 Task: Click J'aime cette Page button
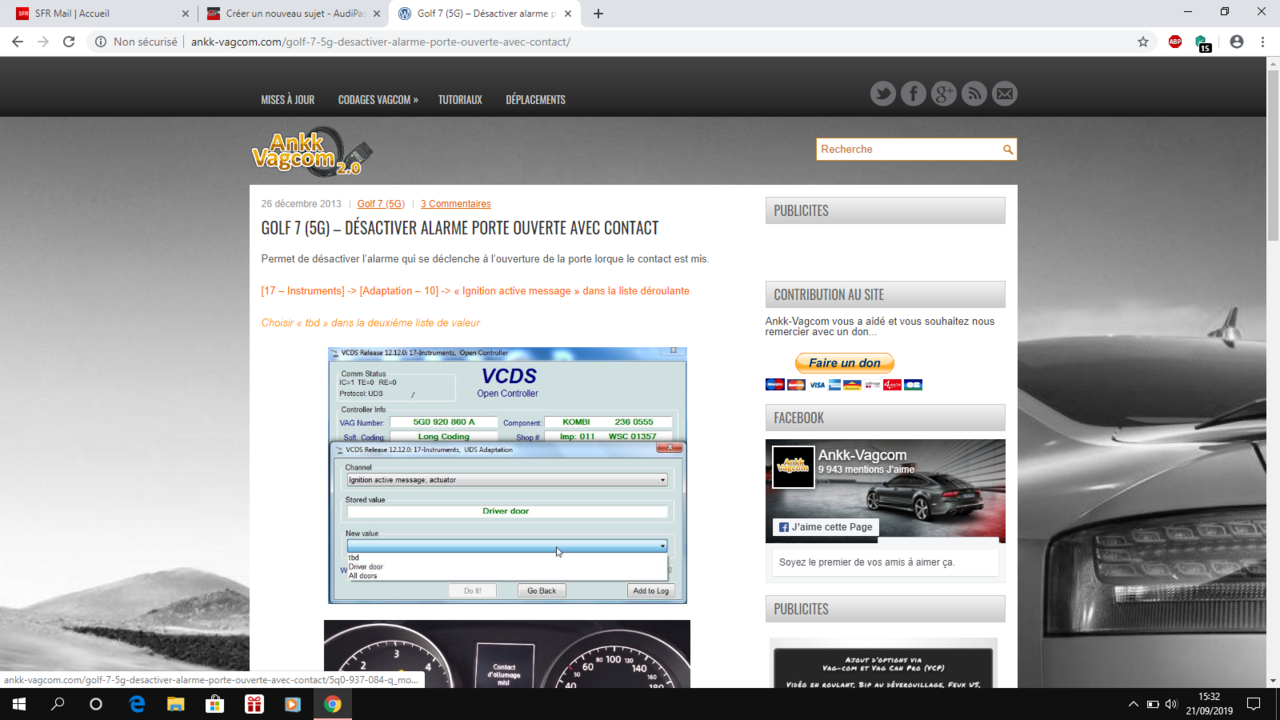pyautogui.click(x=826, y=527)
